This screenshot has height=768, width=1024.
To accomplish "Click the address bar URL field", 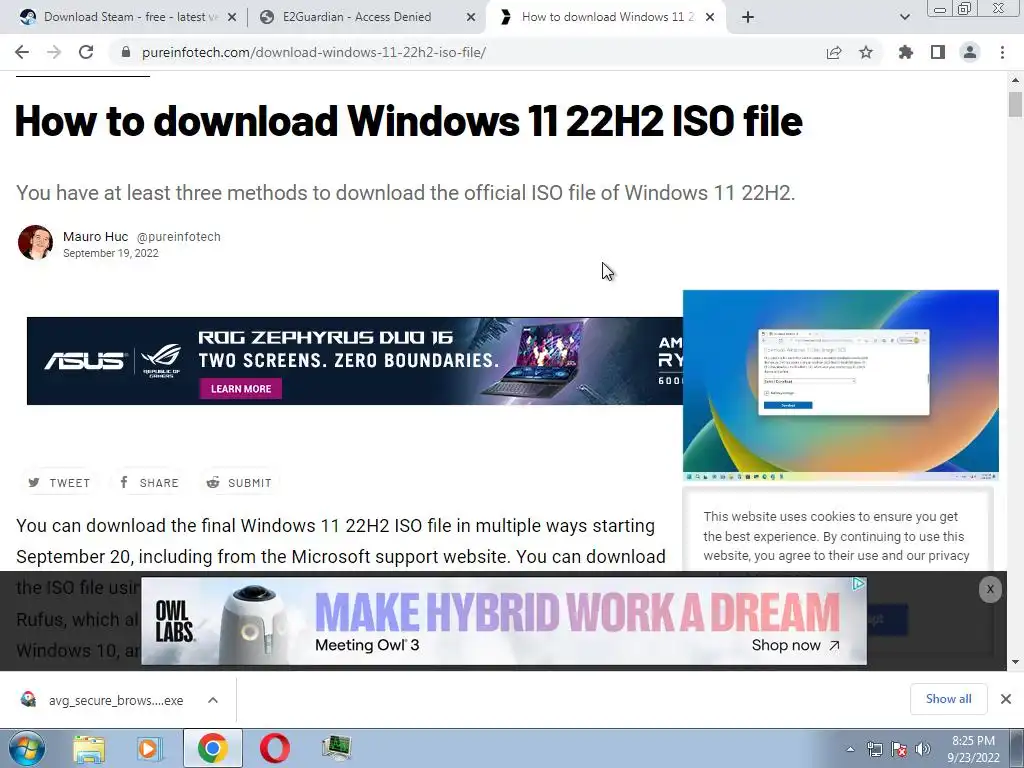I will tap(470, 52).
